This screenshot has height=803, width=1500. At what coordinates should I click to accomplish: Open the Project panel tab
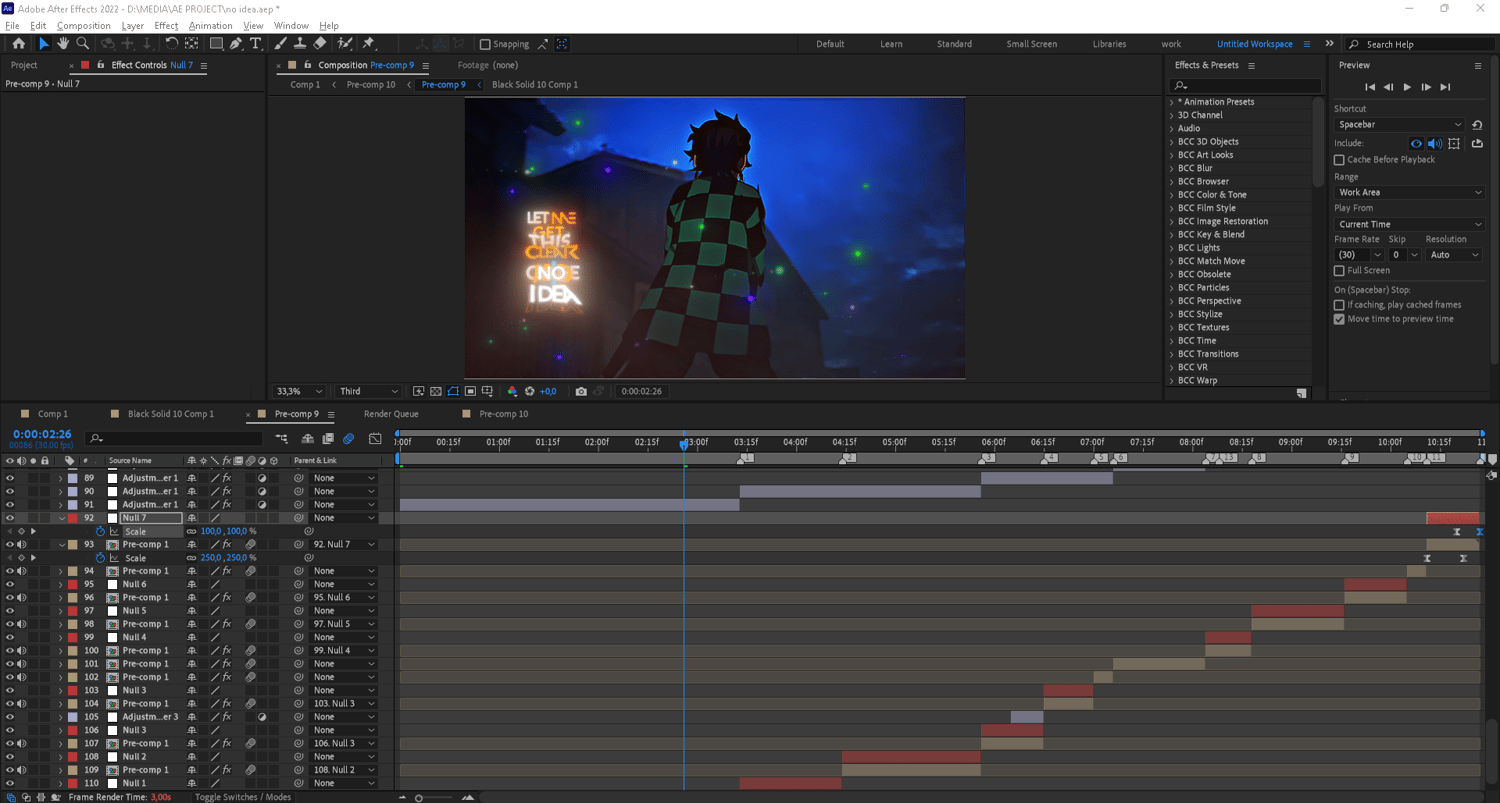tap(24, 65)
